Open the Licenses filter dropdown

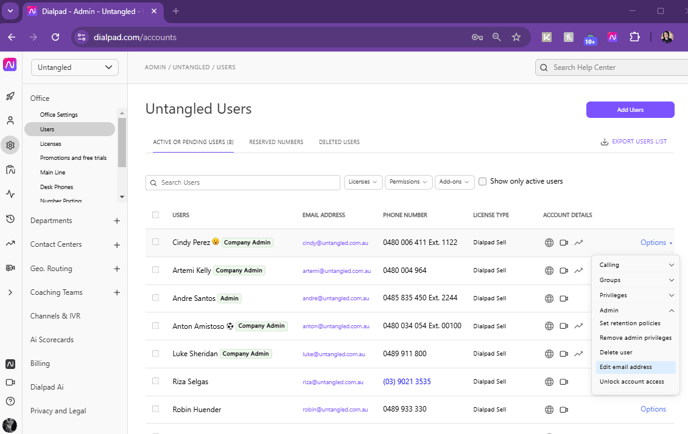point(363,182)
